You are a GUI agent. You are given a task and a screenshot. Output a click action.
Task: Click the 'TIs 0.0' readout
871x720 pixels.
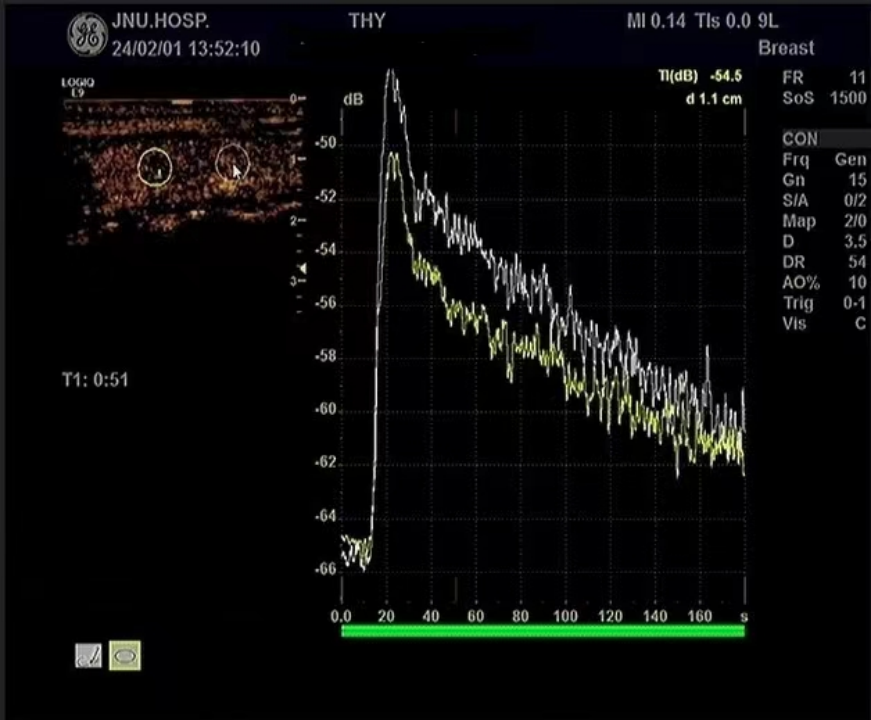723,21
